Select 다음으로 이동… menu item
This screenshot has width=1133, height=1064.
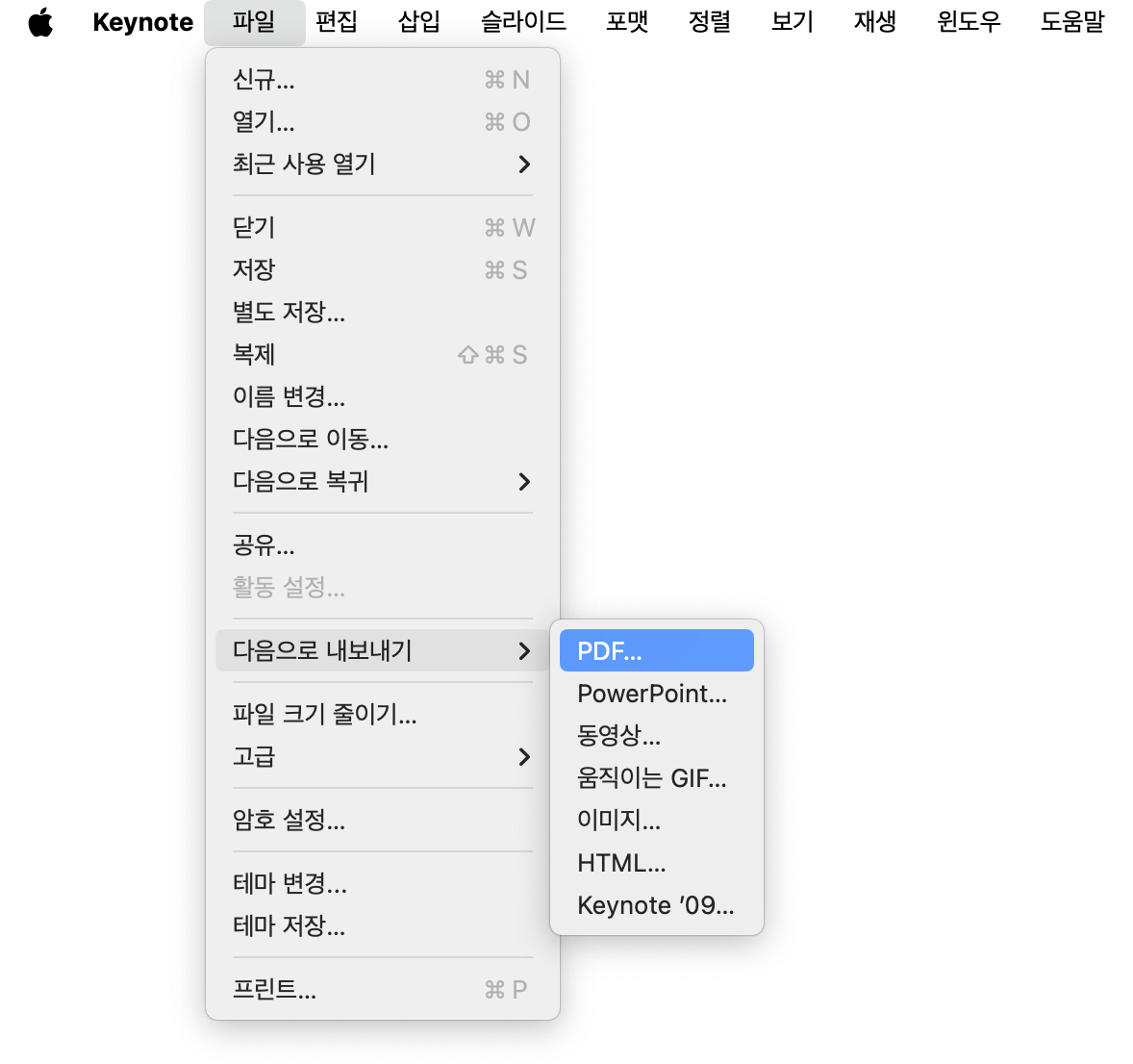pyautogui.click(x=382, y=439)
